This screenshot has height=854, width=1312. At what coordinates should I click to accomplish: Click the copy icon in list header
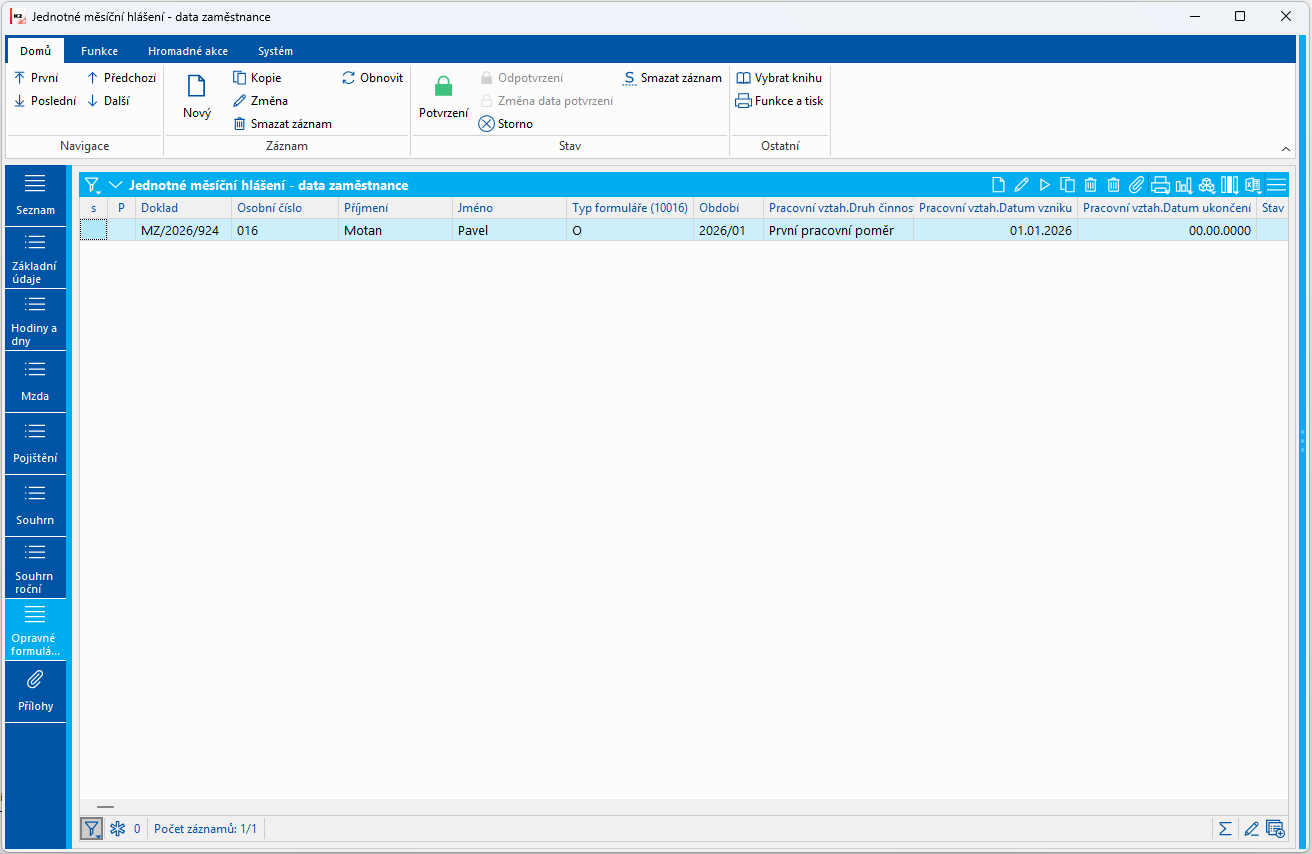1067,185
